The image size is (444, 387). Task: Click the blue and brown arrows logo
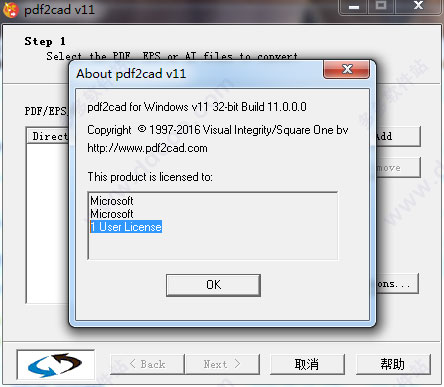tap(56, 365)
